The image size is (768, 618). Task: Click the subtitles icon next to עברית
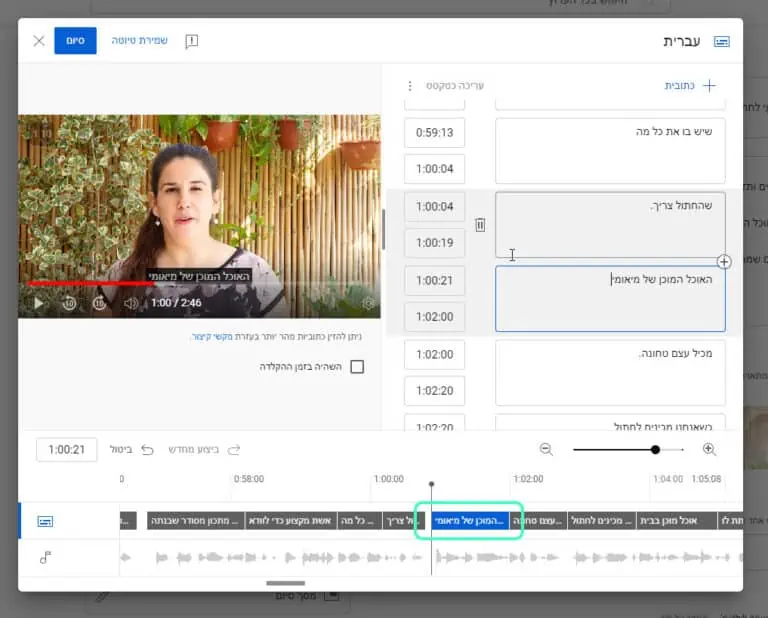coord(721,42)
